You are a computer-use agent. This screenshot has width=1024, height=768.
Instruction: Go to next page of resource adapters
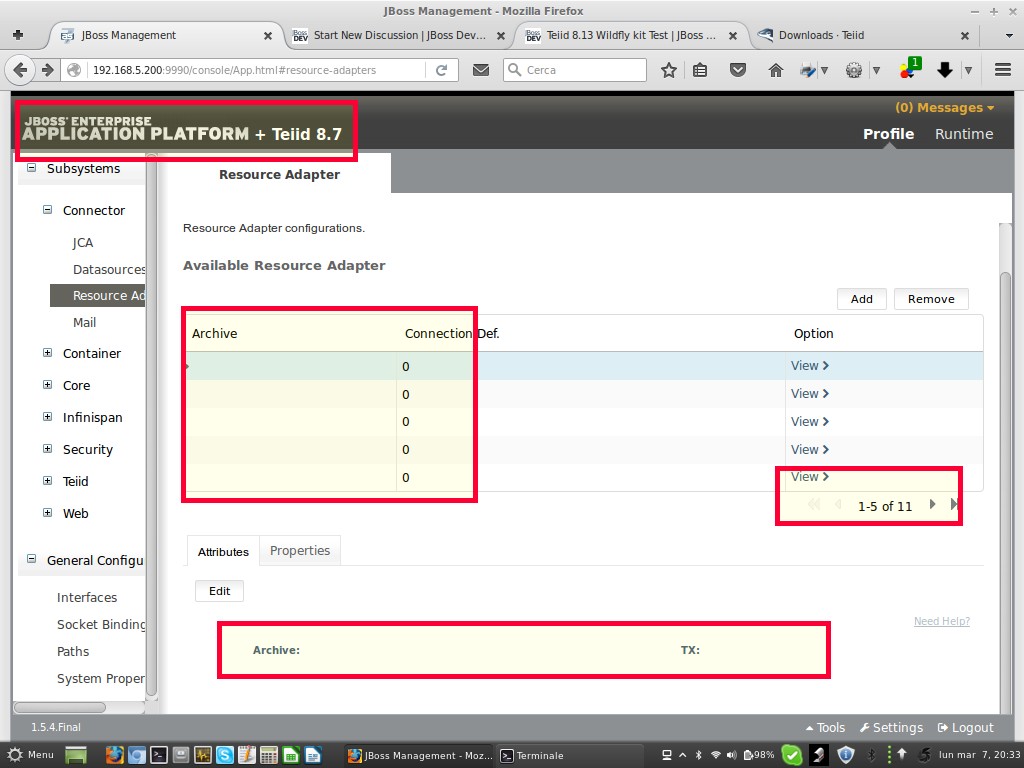pyautogui.click(x=933, y=504)
